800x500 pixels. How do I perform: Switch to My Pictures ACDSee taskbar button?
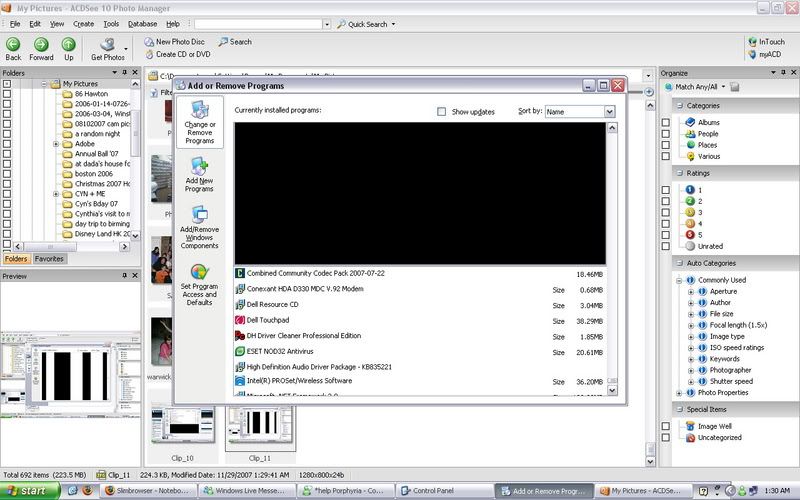click(641, 491)
